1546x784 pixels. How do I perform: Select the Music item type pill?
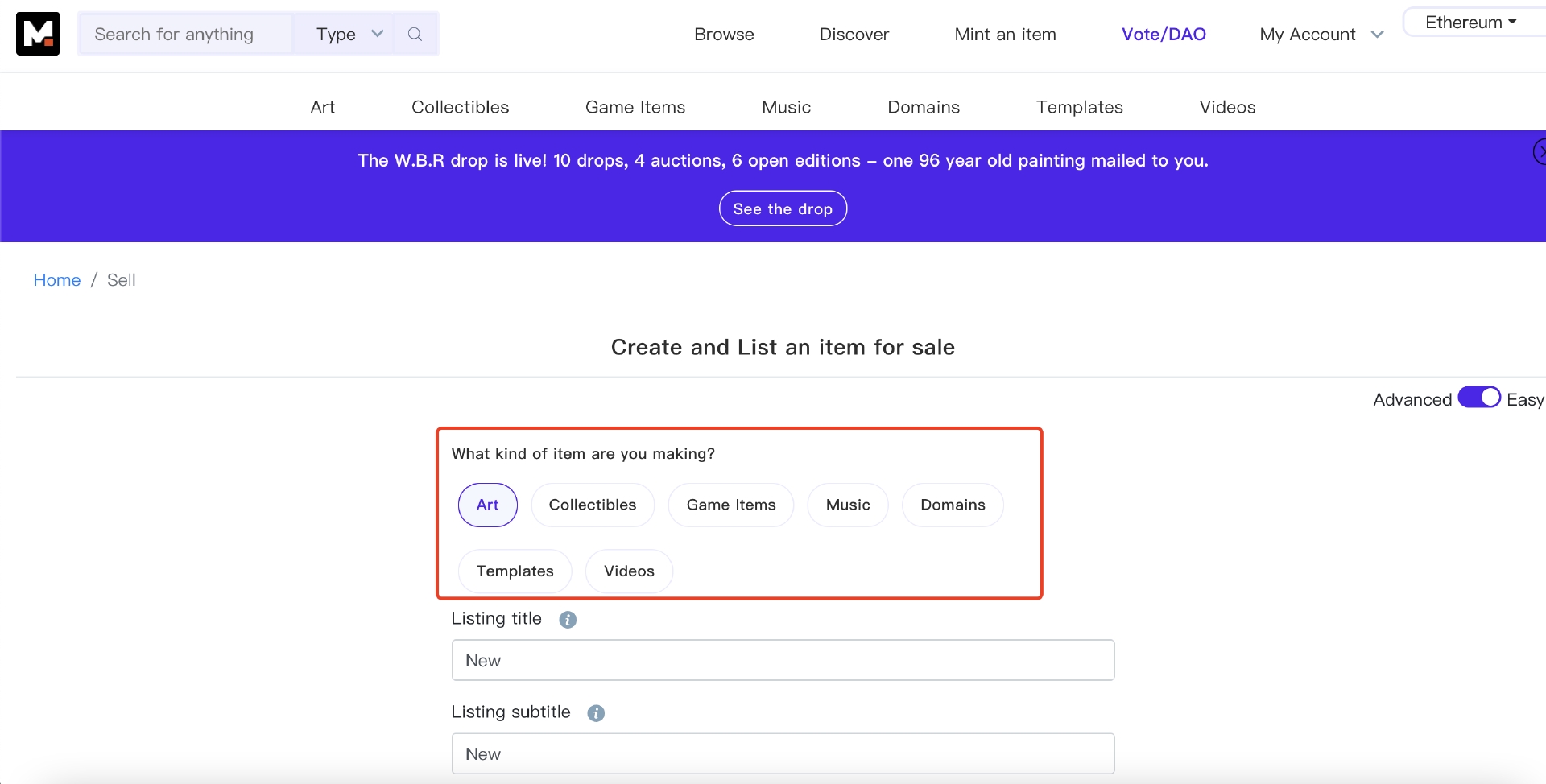click(848, 505)
